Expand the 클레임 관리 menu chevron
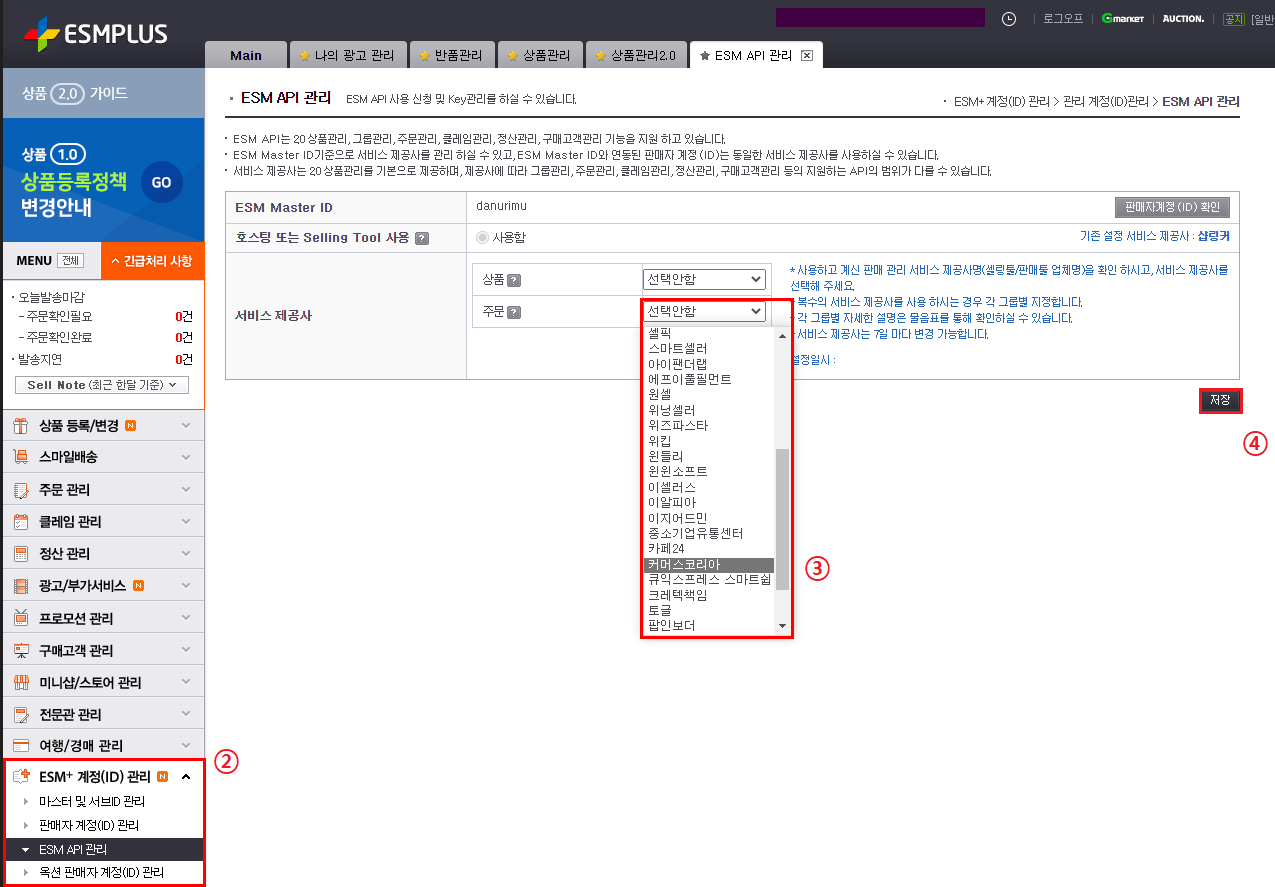The image size is (1275, 887). click(x=186, y=522)
